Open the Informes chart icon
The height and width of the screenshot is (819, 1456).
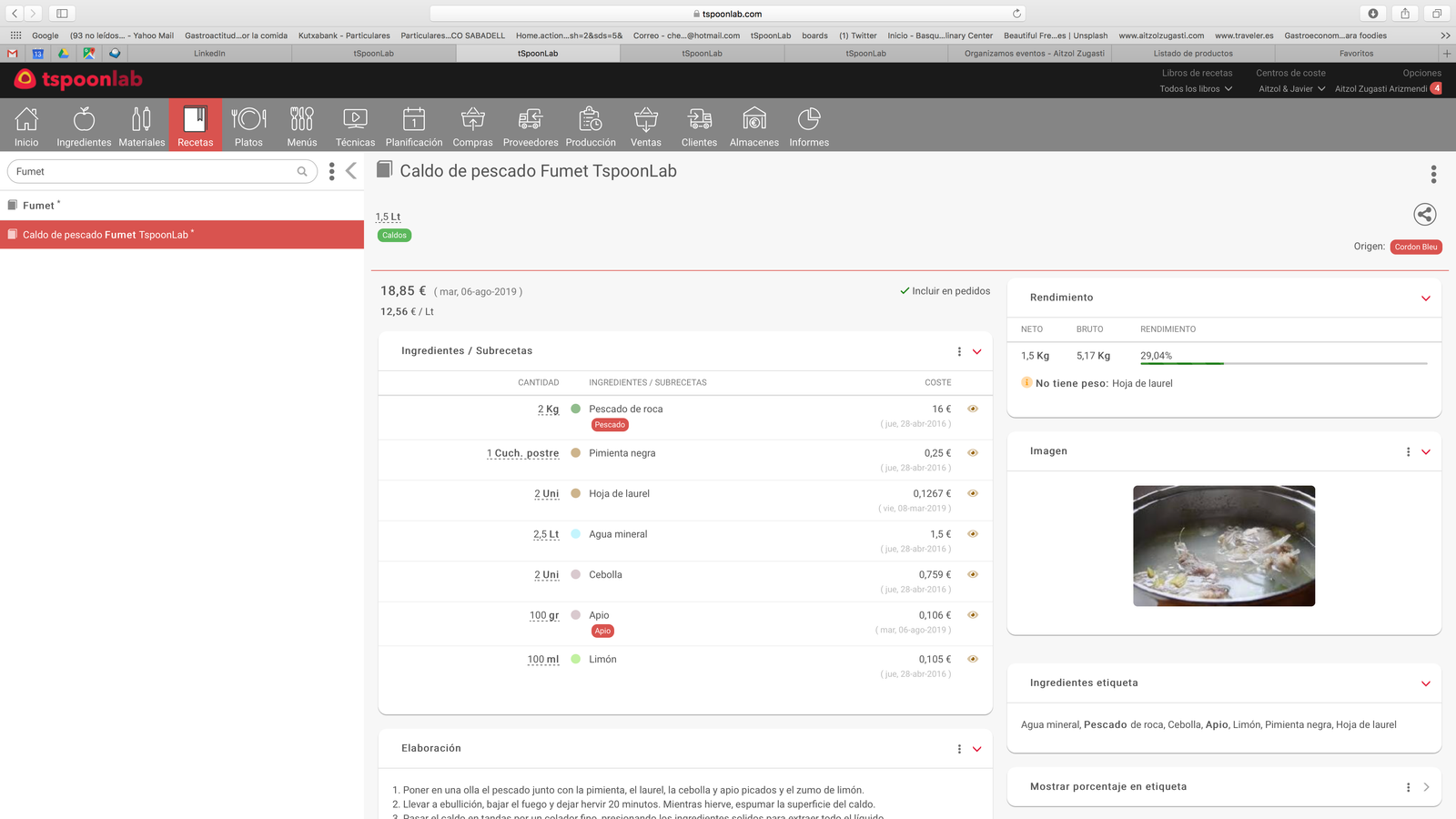tap(809, 119)
